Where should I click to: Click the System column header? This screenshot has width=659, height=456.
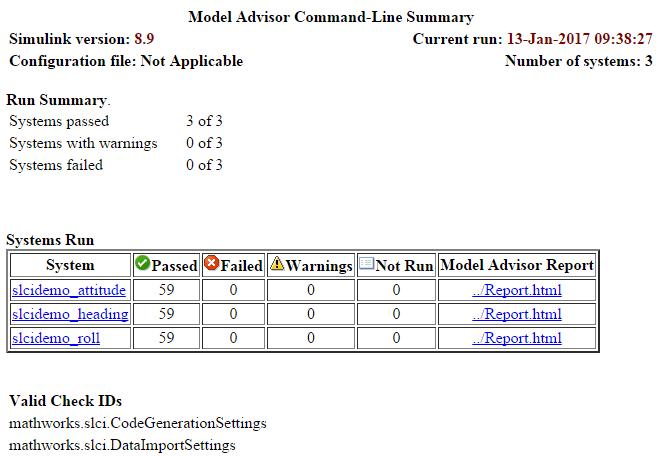point(70,265)
